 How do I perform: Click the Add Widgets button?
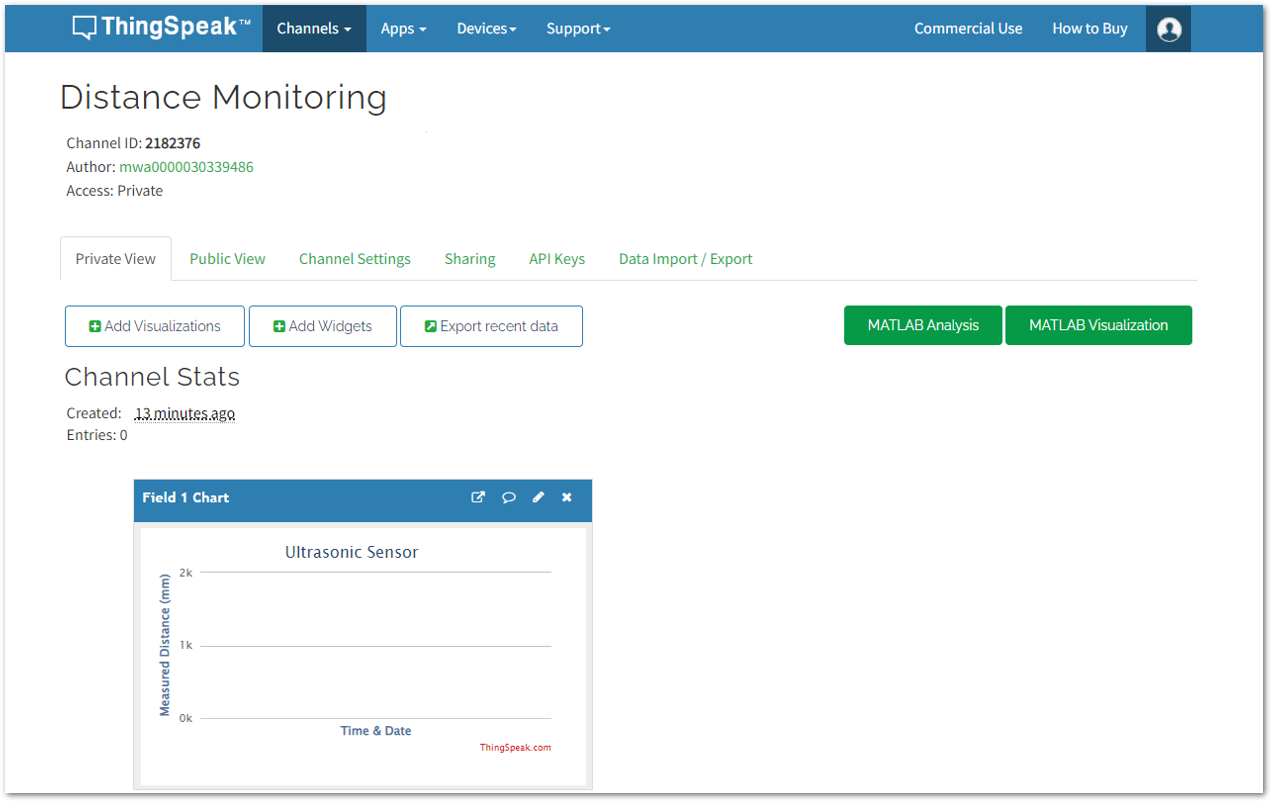(323, 326)
